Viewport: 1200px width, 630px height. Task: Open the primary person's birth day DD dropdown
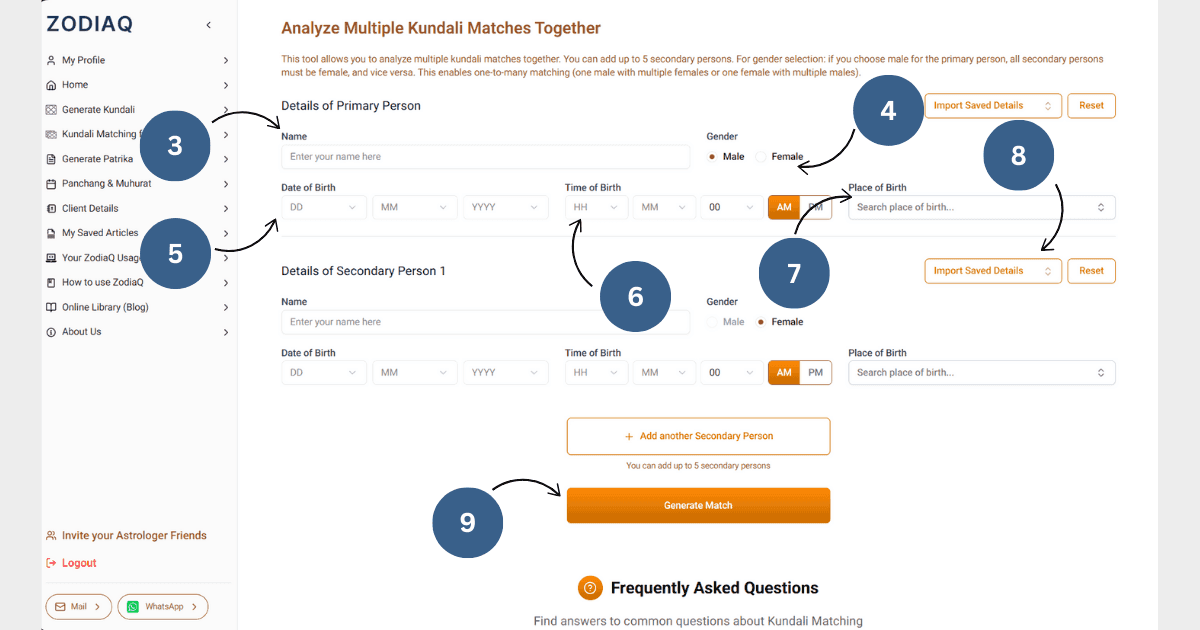(x=323, y=208)
